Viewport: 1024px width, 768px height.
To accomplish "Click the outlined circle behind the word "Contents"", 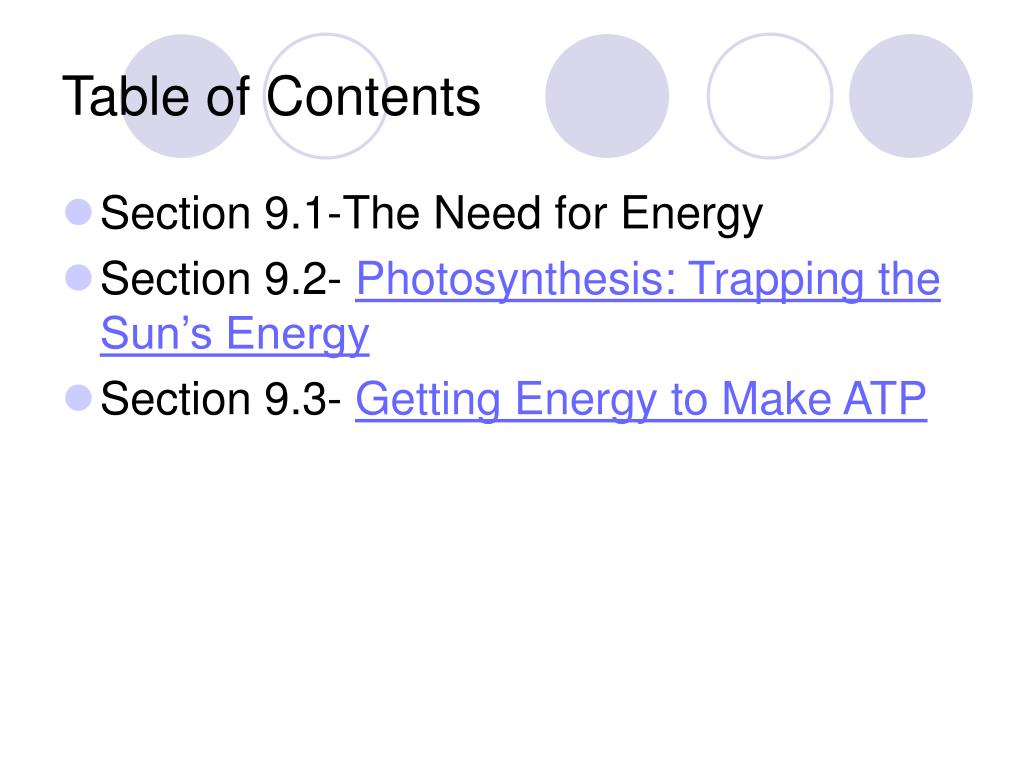I will coord(326,96).
